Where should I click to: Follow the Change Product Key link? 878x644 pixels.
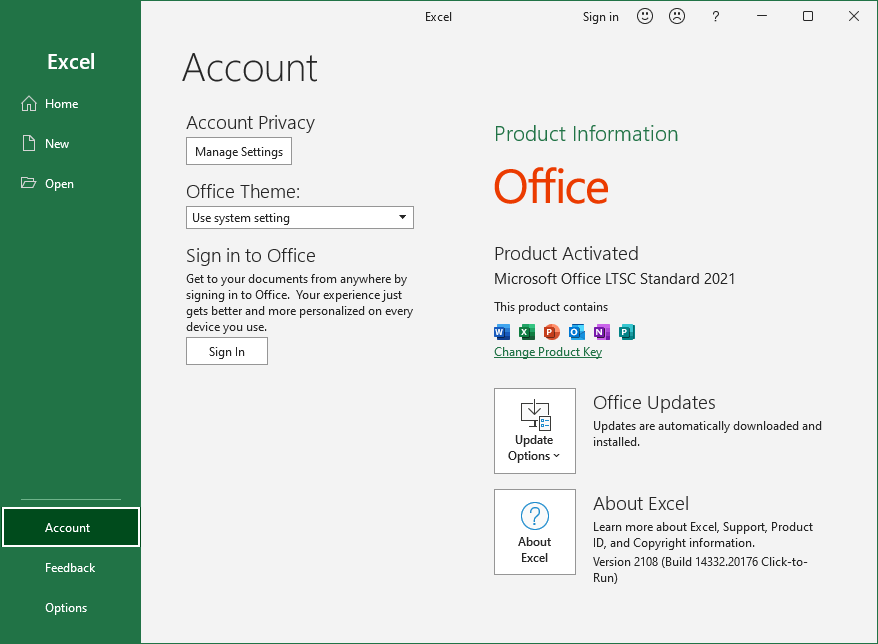tap(548, 352)
